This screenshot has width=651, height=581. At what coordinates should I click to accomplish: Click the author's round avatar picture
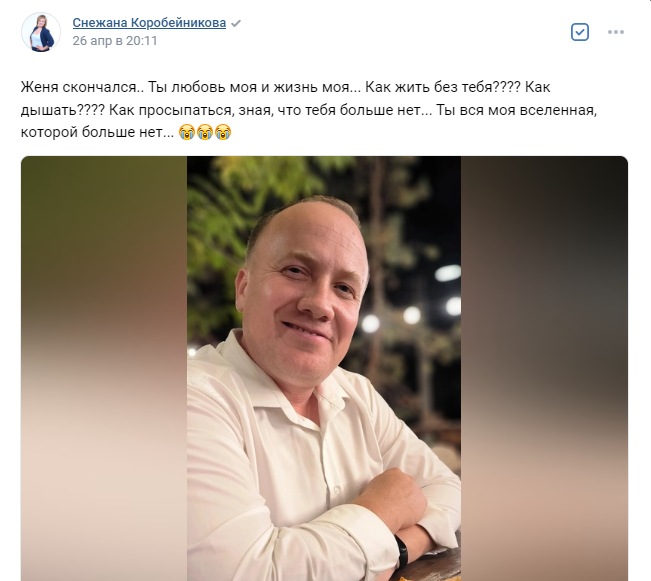click(41, 32)
